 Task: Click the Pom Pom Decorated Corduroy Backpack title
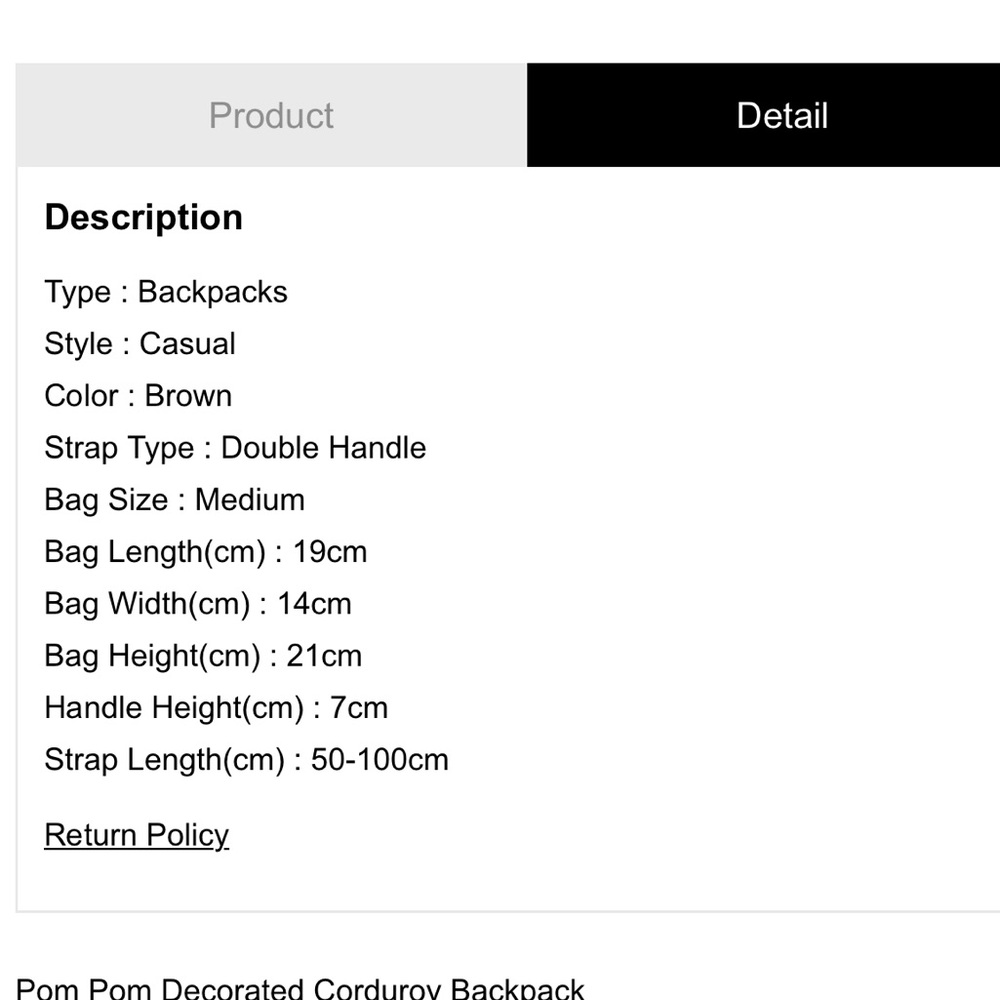pyautogui.click(x=300, y=988)
